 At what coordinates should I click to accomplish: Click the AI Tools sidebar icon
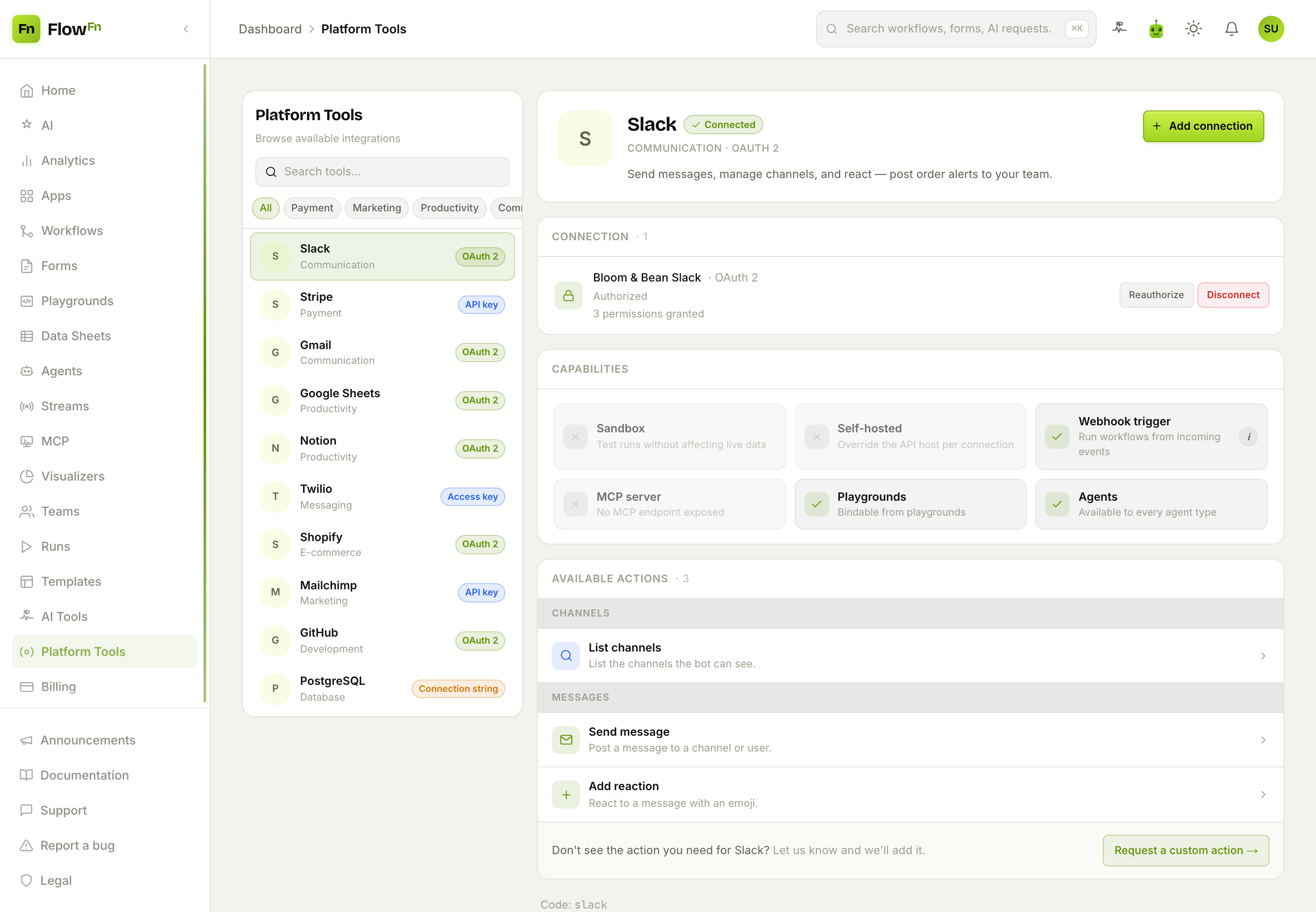pos(26,616)
